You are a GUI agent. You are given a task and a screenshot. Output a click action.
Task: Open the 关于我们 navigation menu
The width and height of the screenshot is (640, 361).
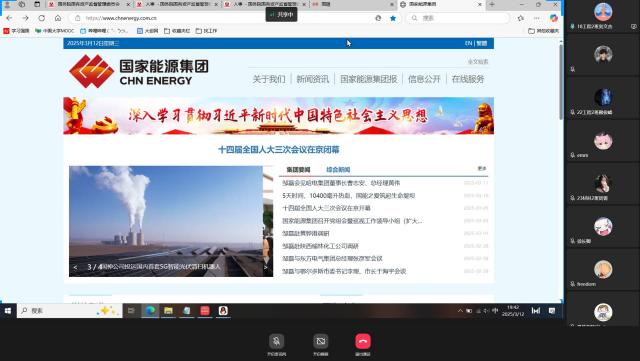269,79
